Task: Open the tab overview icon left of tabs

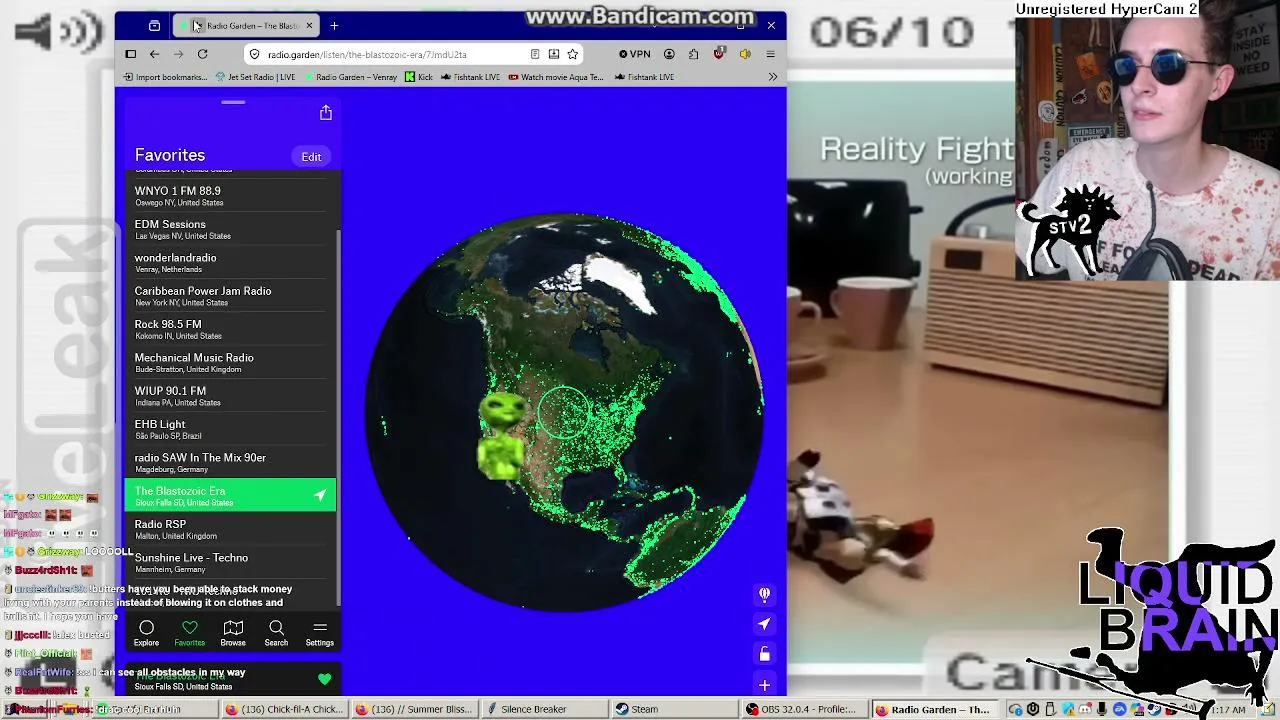Action: [x=154, y=25]
